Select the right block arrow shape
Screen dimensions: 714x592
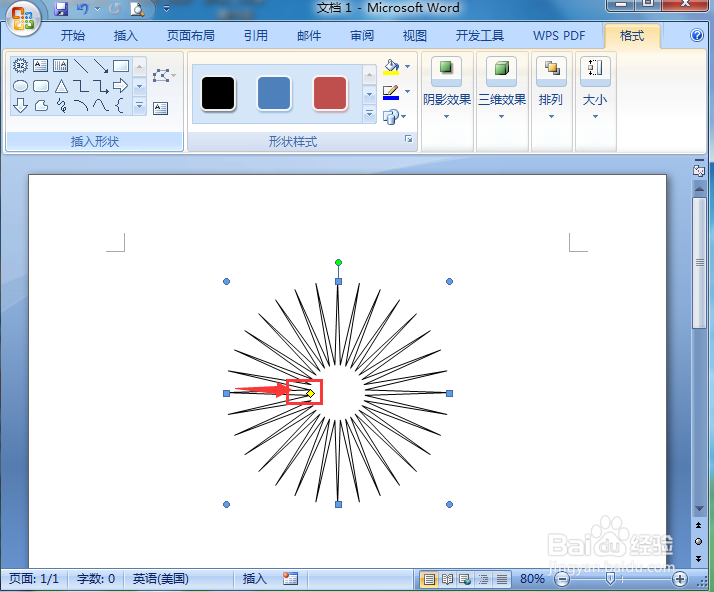121,85
